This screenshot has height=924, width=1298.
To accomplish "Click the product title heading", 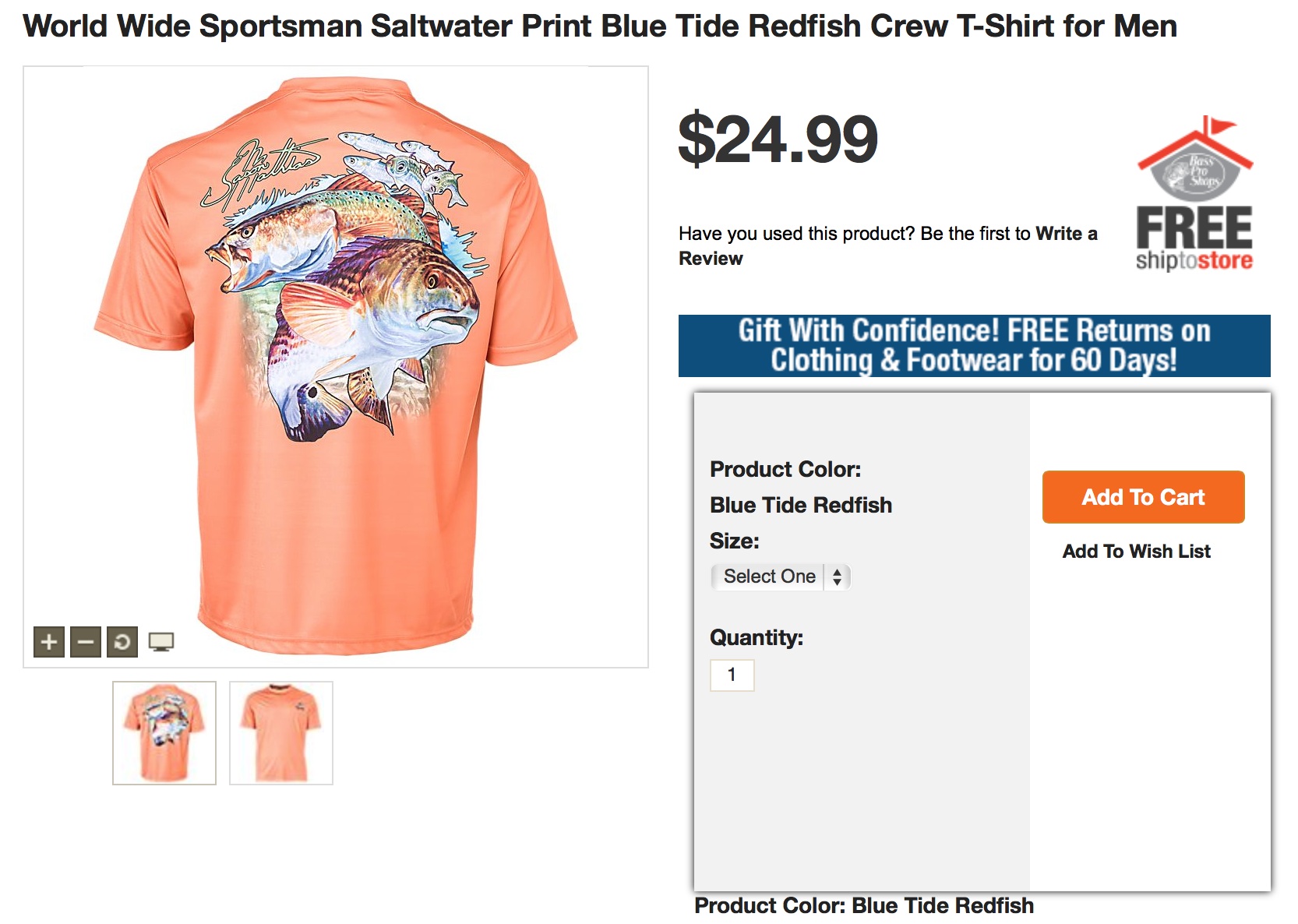I will [x=600, y=26].
